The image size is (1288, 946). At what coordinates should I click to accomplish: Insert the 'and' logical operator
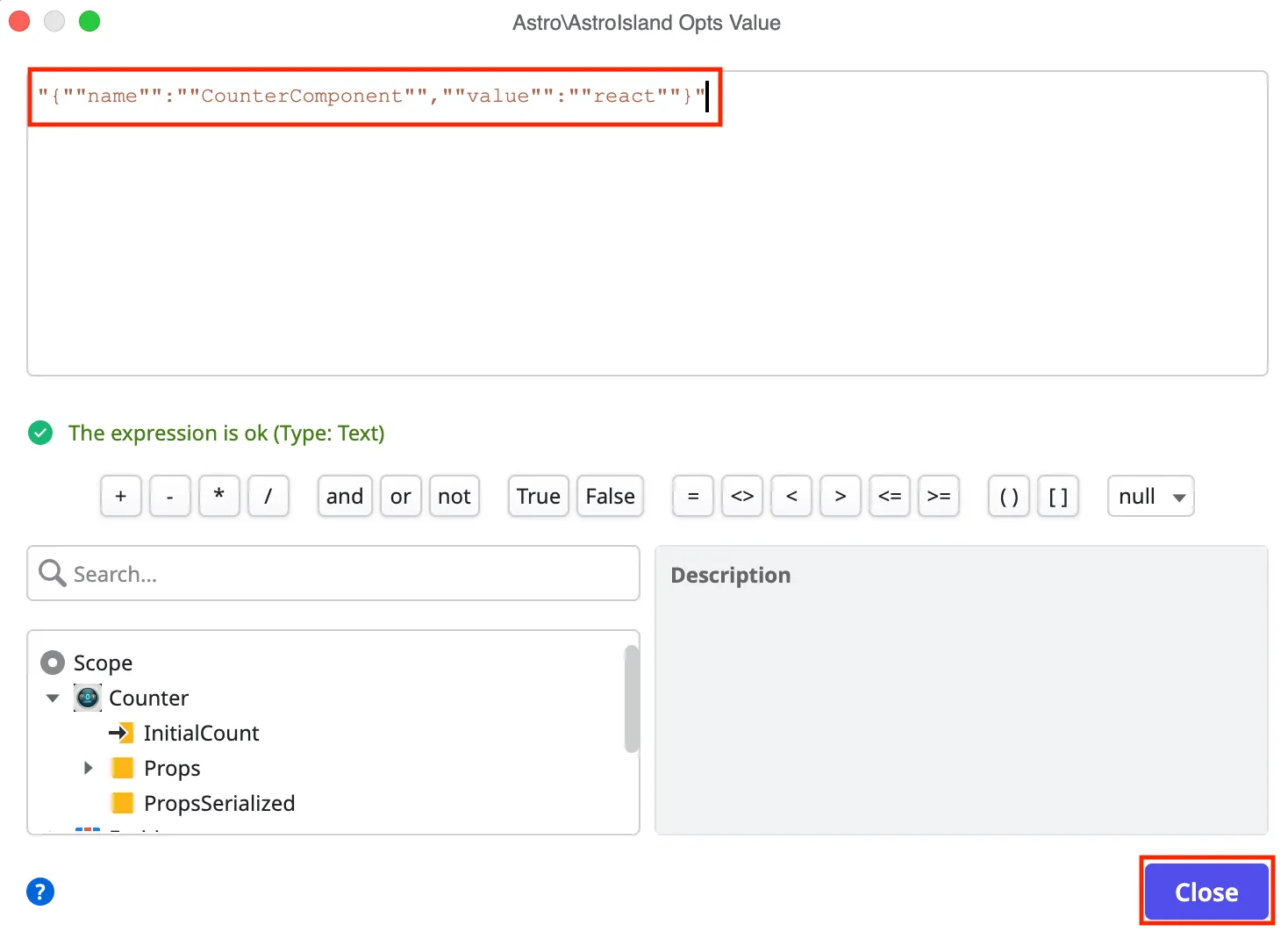click(345, 496)
